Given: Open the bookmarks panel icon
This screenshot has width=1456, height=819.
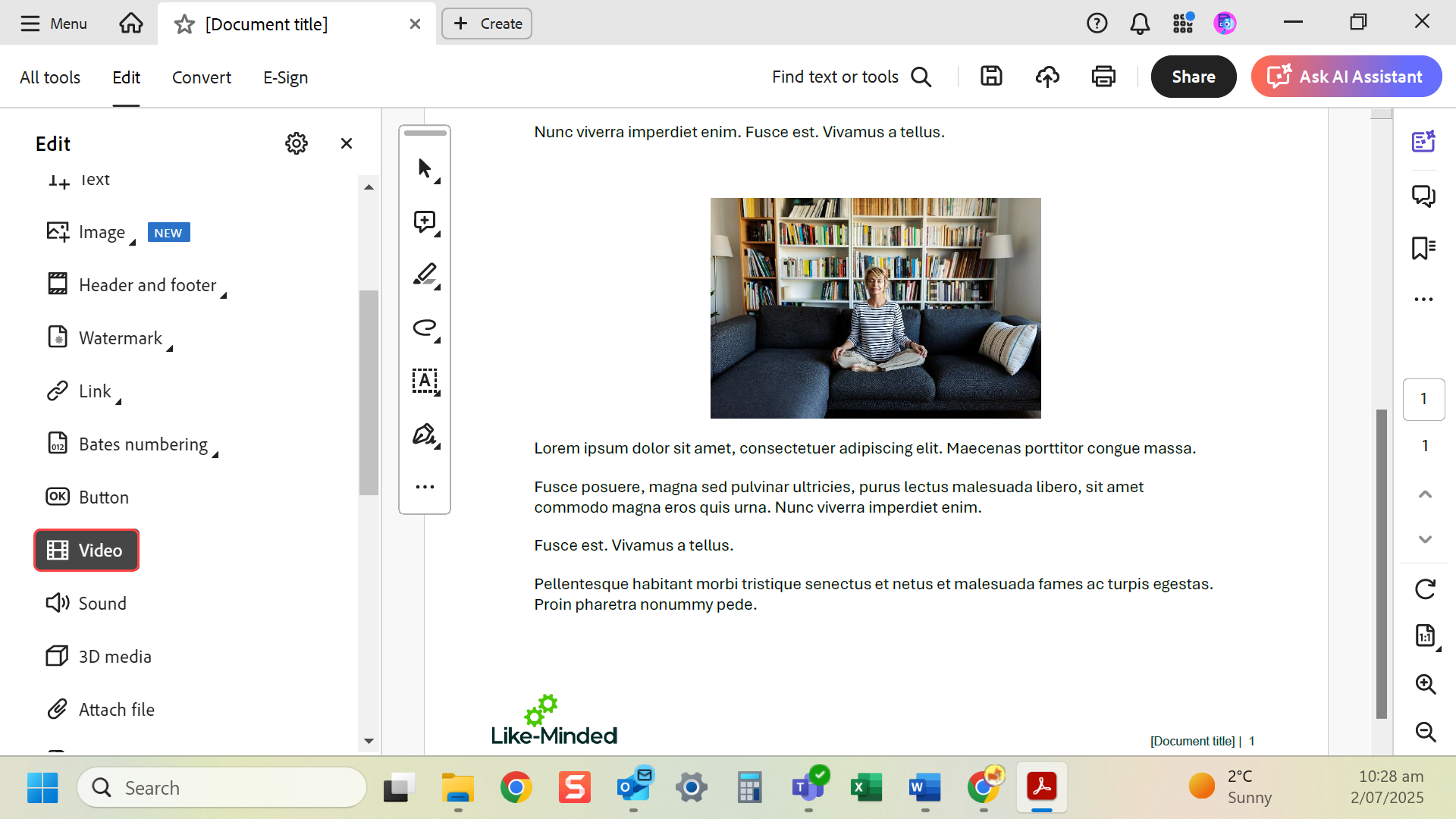Looking at the screenshot, I should pos(1423,248).
